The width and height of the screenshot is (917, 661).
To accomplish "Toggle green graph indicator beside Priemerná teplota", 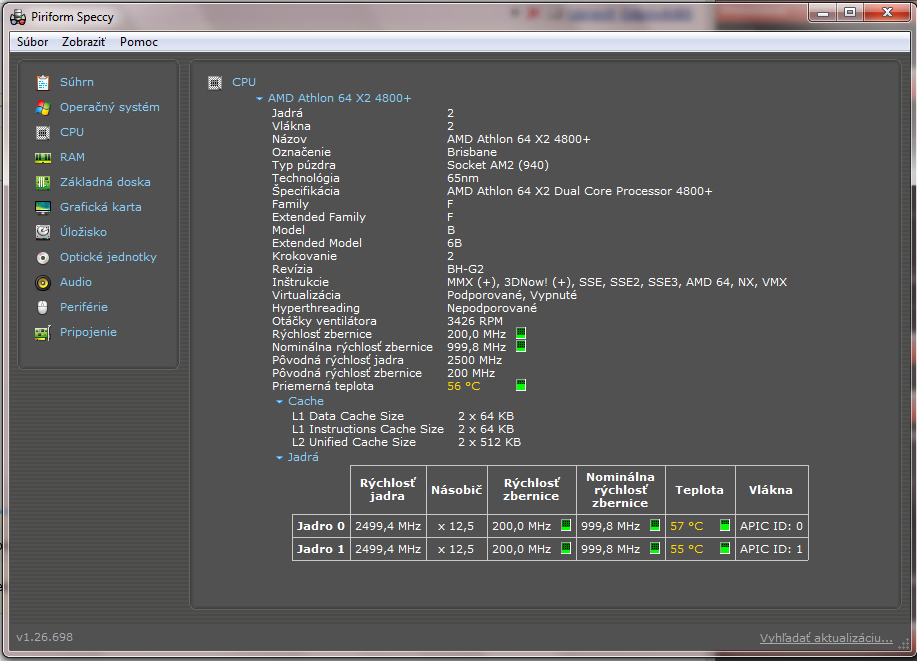I will (x=520, y=385).
